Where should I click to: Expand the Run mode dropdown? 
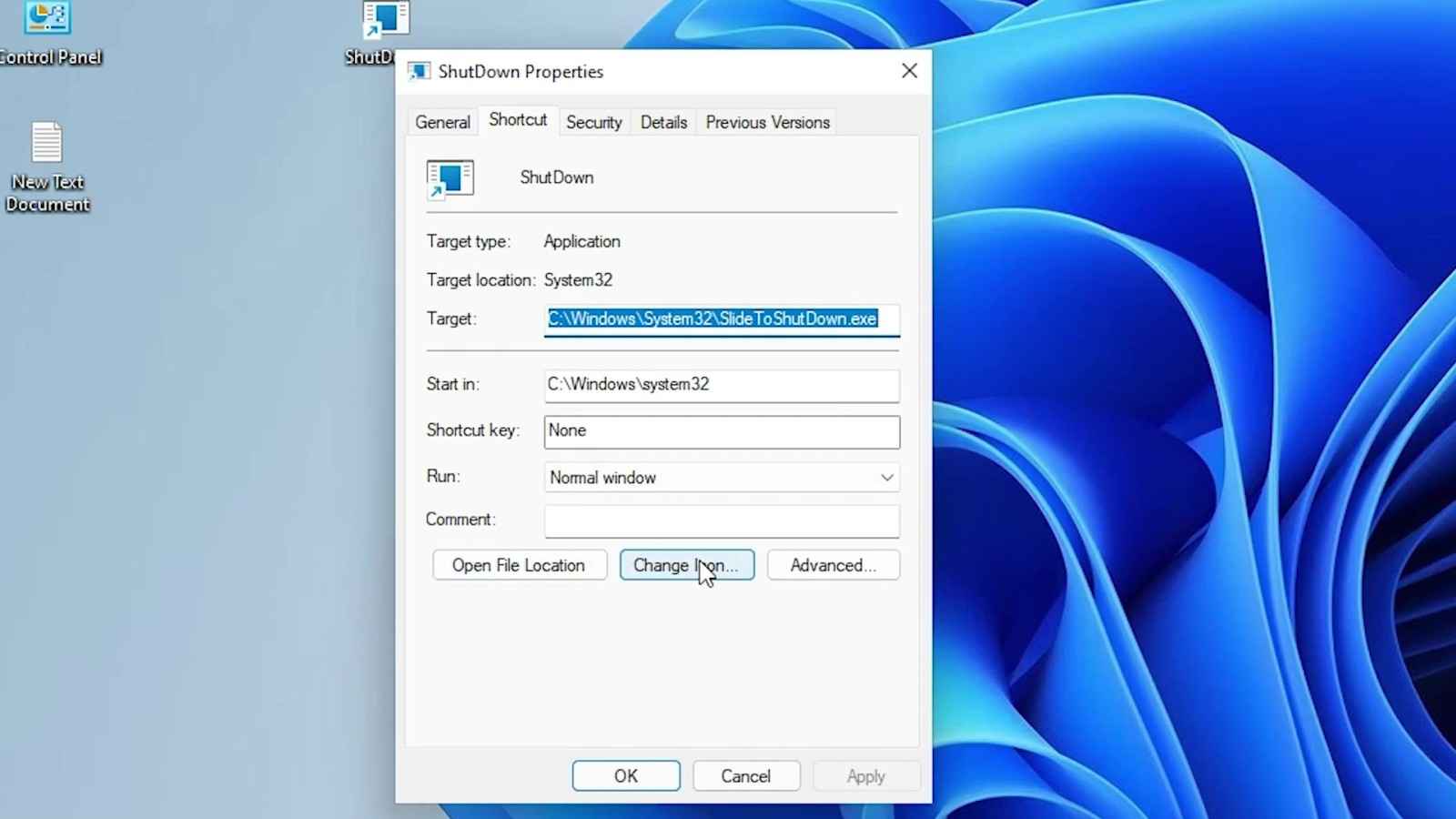pyautogui.click(x=885, y=477)
